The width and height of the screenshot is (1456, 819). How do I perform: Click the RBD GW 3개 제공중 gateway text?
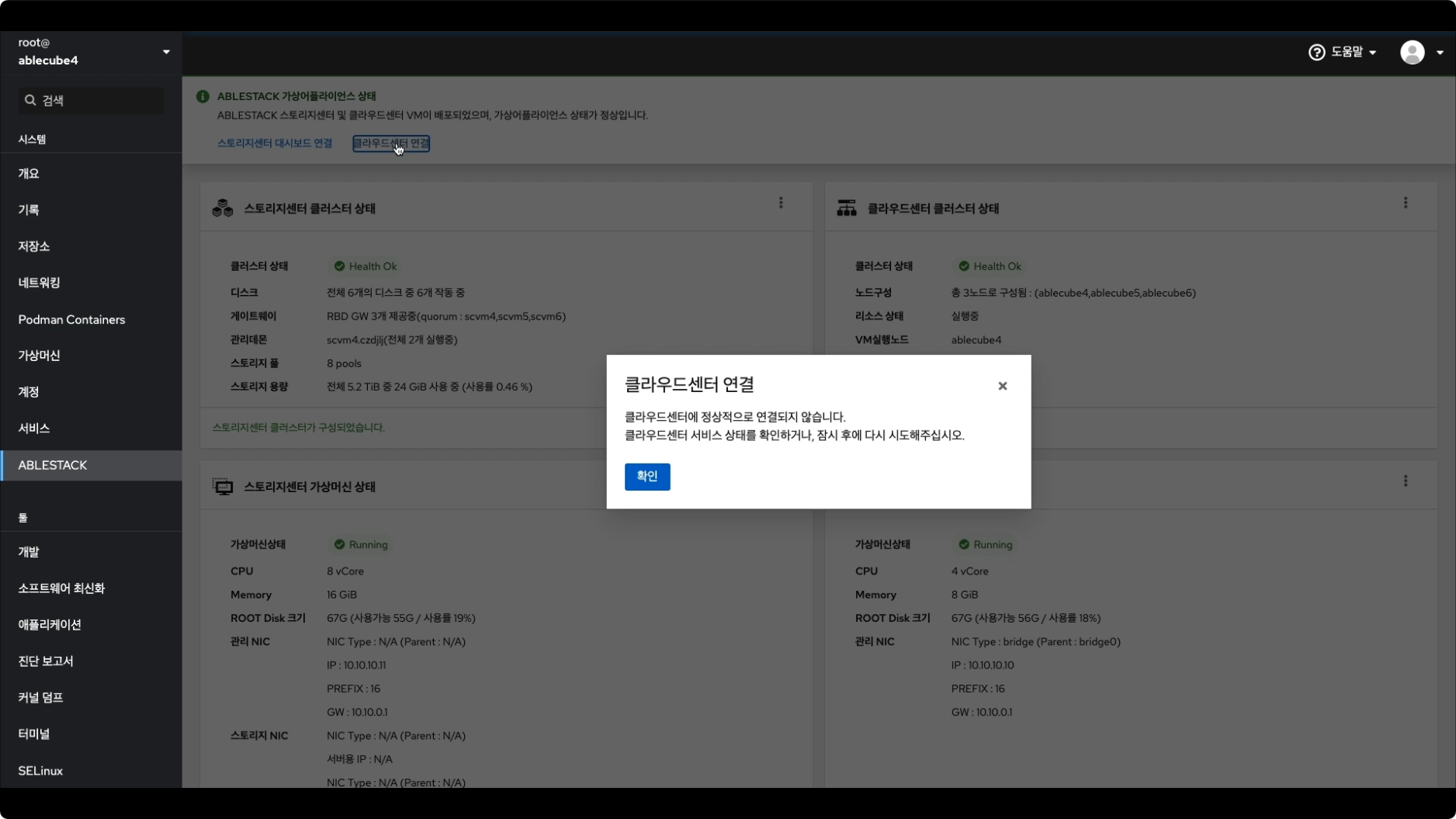click(446, 316)
